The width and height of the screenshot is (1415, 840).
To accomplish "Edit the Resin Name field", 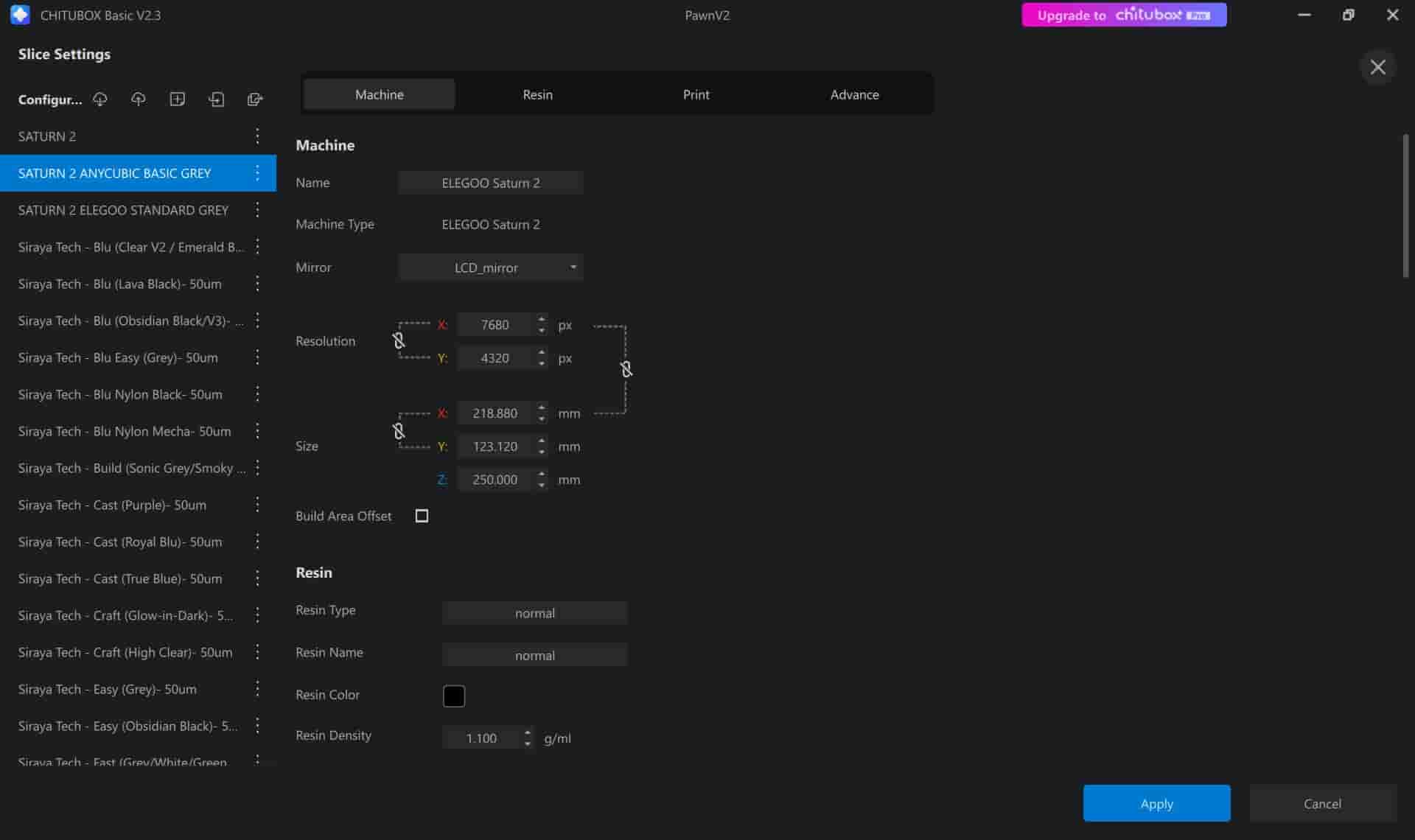I will [x=534, y=655].
